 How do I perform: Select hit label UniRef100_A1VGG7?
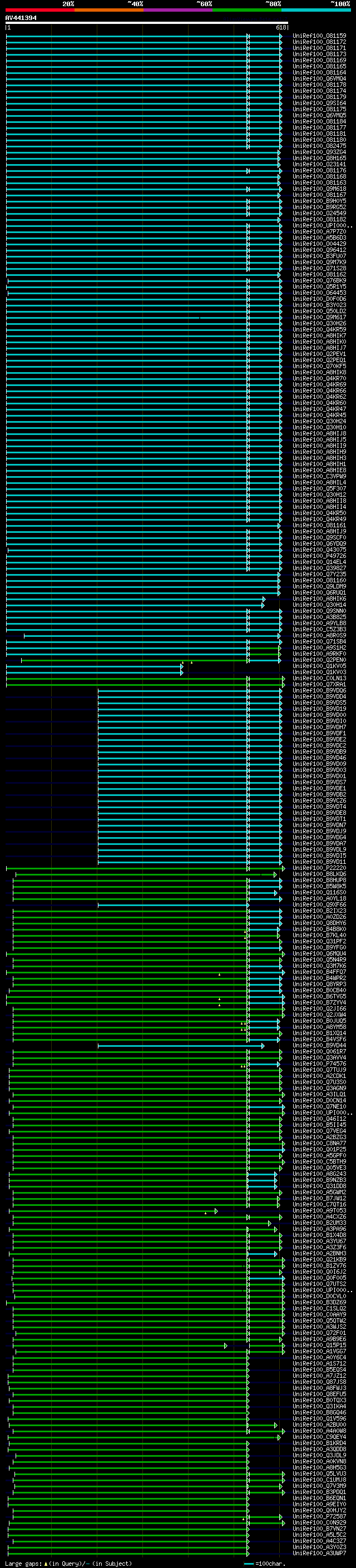point(319,1351)
